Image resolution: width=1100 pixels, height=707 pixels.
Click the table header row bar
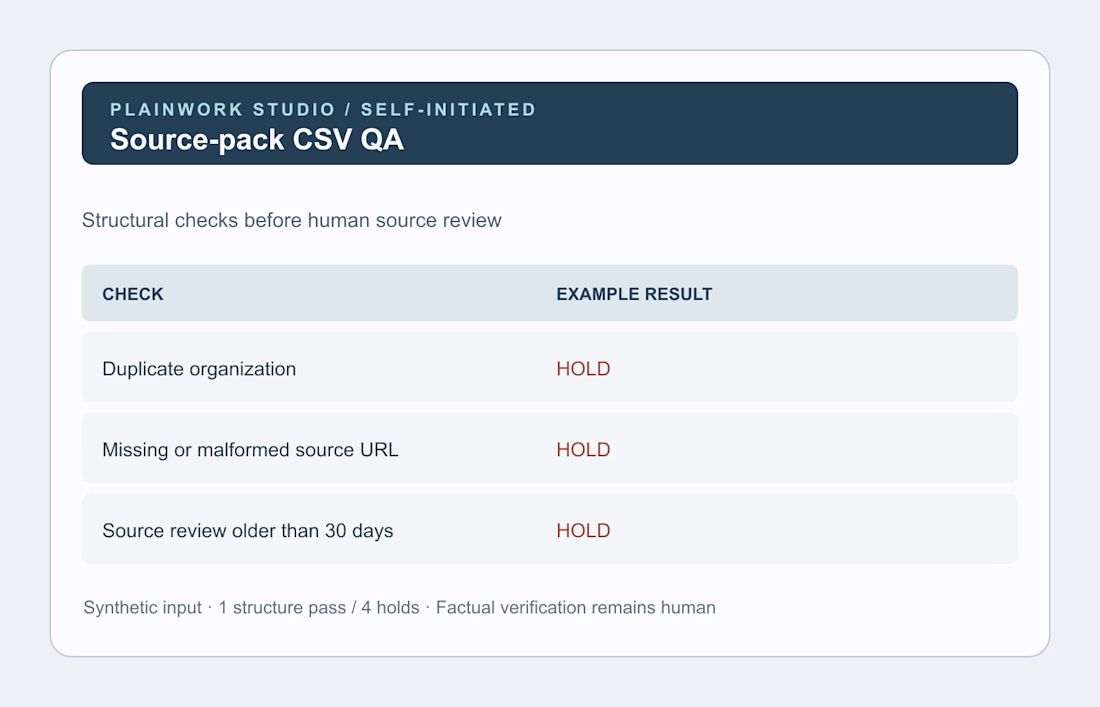coord(550,293)
